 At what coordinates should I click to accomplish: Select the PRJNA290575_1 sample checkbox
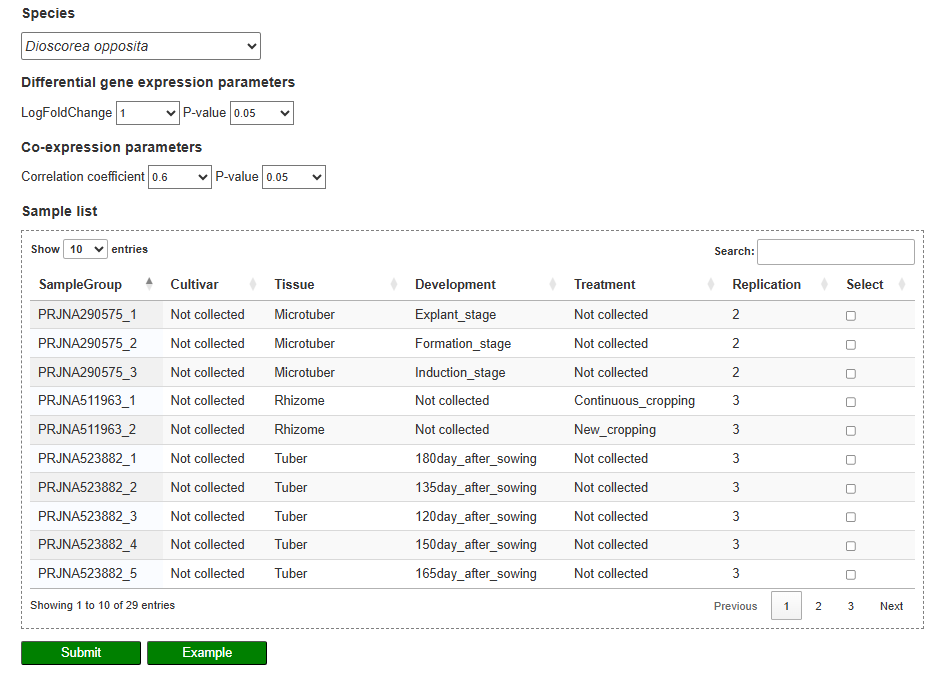(851, 316)
